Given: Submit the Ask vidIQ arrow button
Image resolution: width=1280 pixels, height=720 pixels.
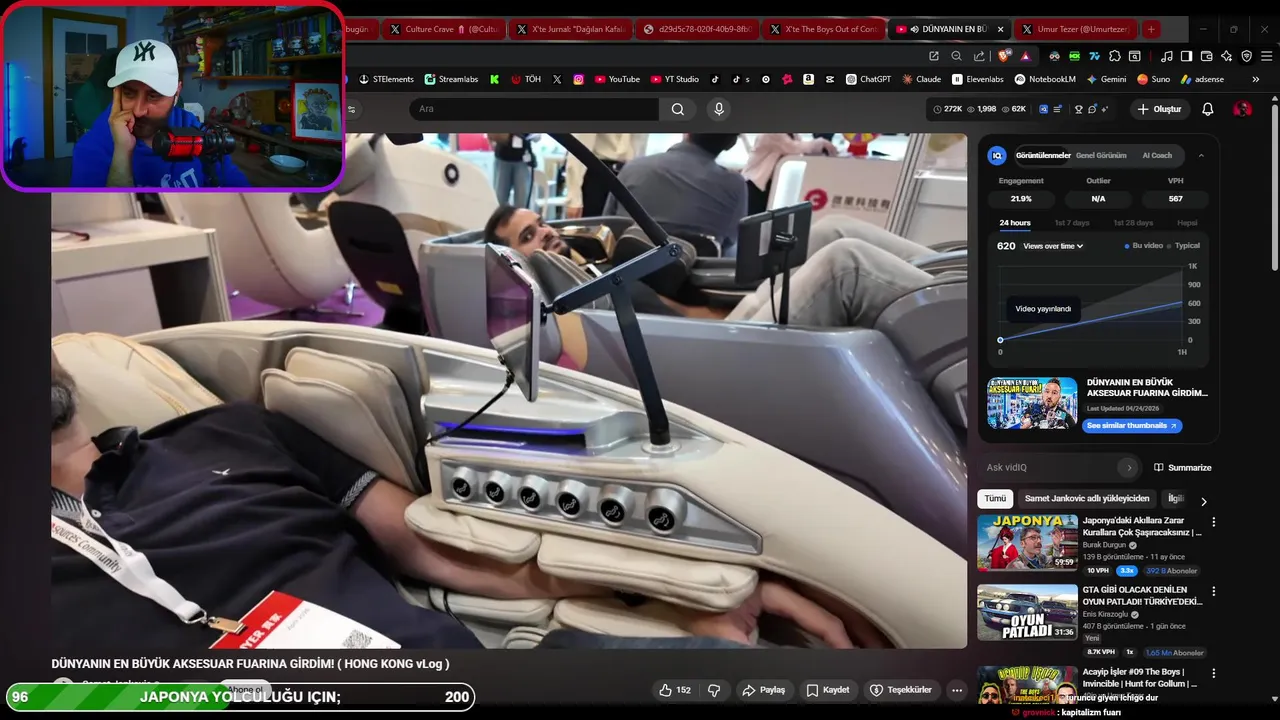Looking at the screenshot, I should click(x=1129, y=467).
